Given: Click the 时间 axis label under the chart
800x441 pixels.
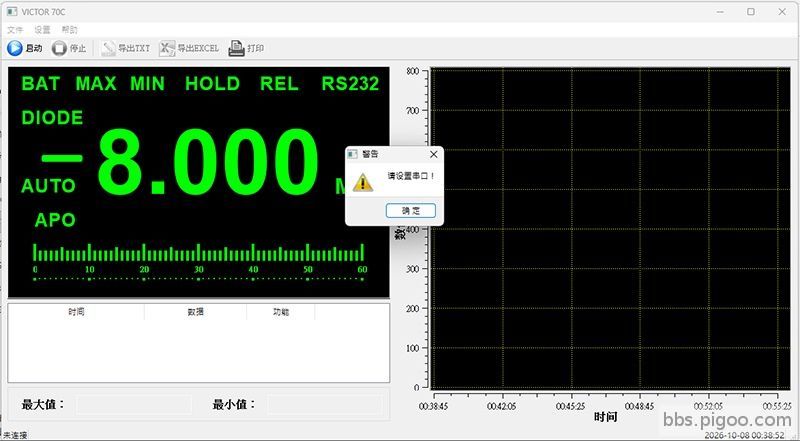Looking at the screenshot, I should coord(606,417).
